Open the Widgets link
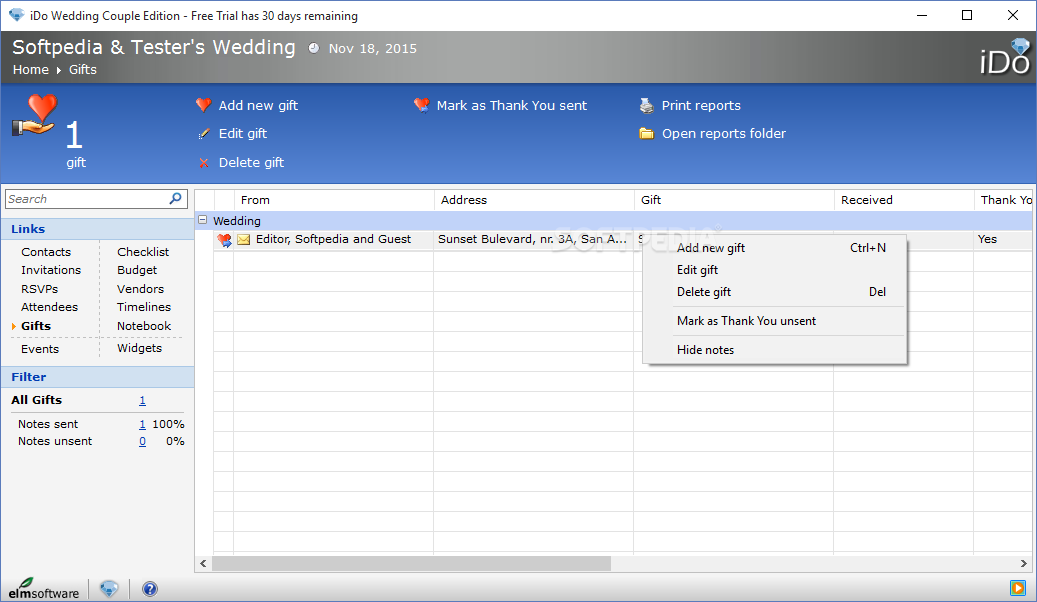 [139, 348]
